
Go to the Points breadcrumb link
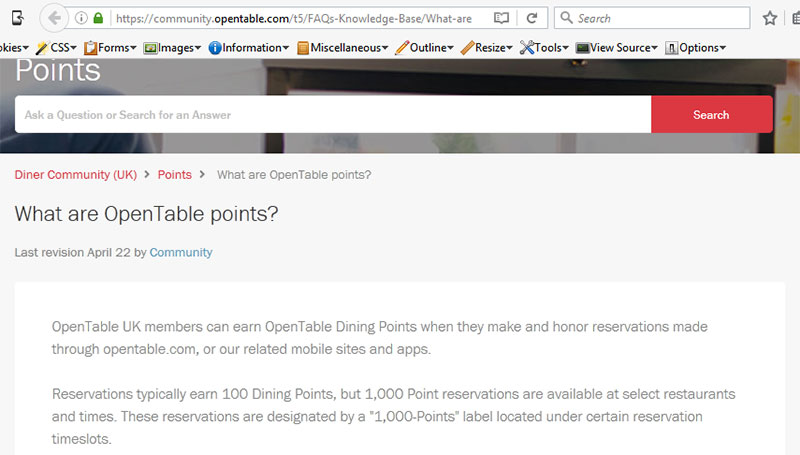(174, 175)
